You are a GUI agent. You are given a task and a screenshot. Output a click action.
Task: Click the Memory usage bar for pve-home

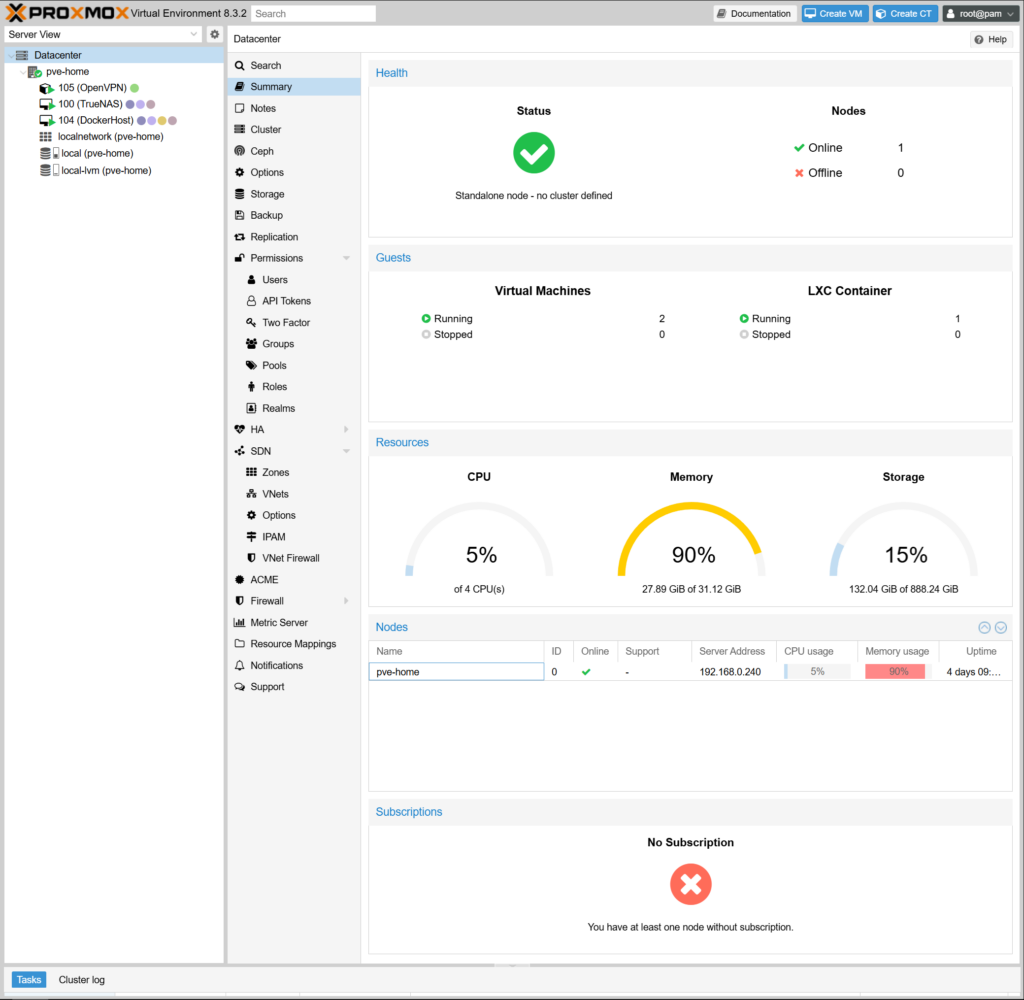898,672
